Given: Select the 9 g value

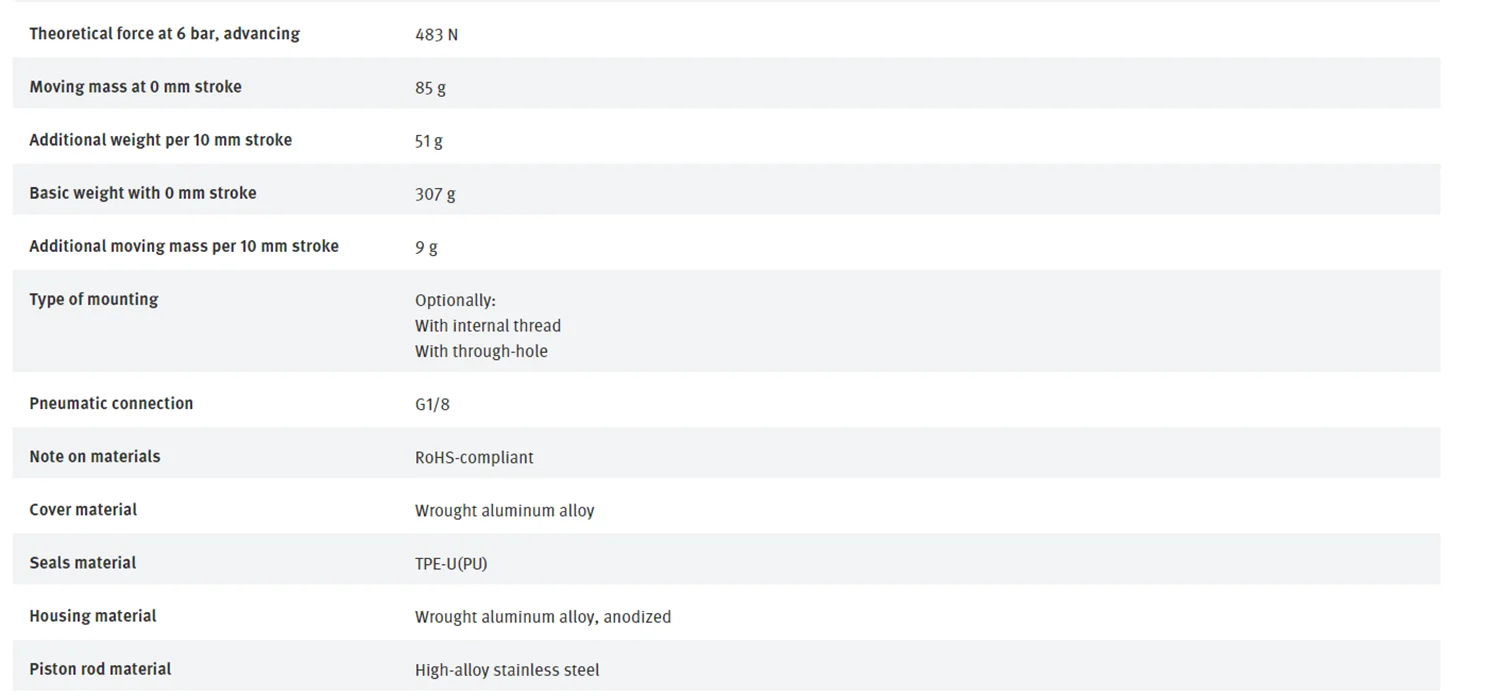Looking at the screenshot, I should coord(426,247).
